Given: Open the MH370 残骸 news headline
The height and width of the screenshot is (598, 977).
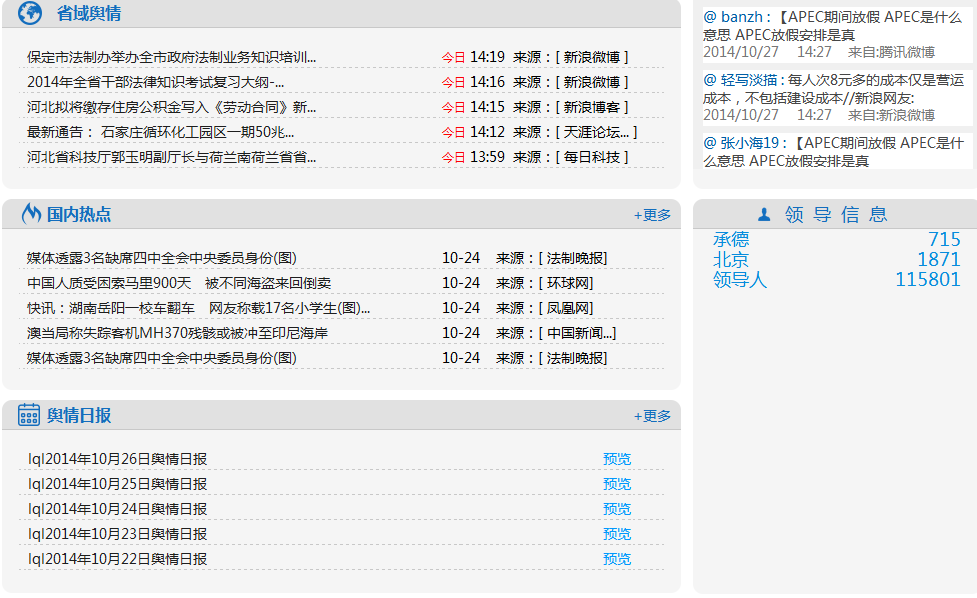Looking at the screenshot, I should [x=177, y=333].
